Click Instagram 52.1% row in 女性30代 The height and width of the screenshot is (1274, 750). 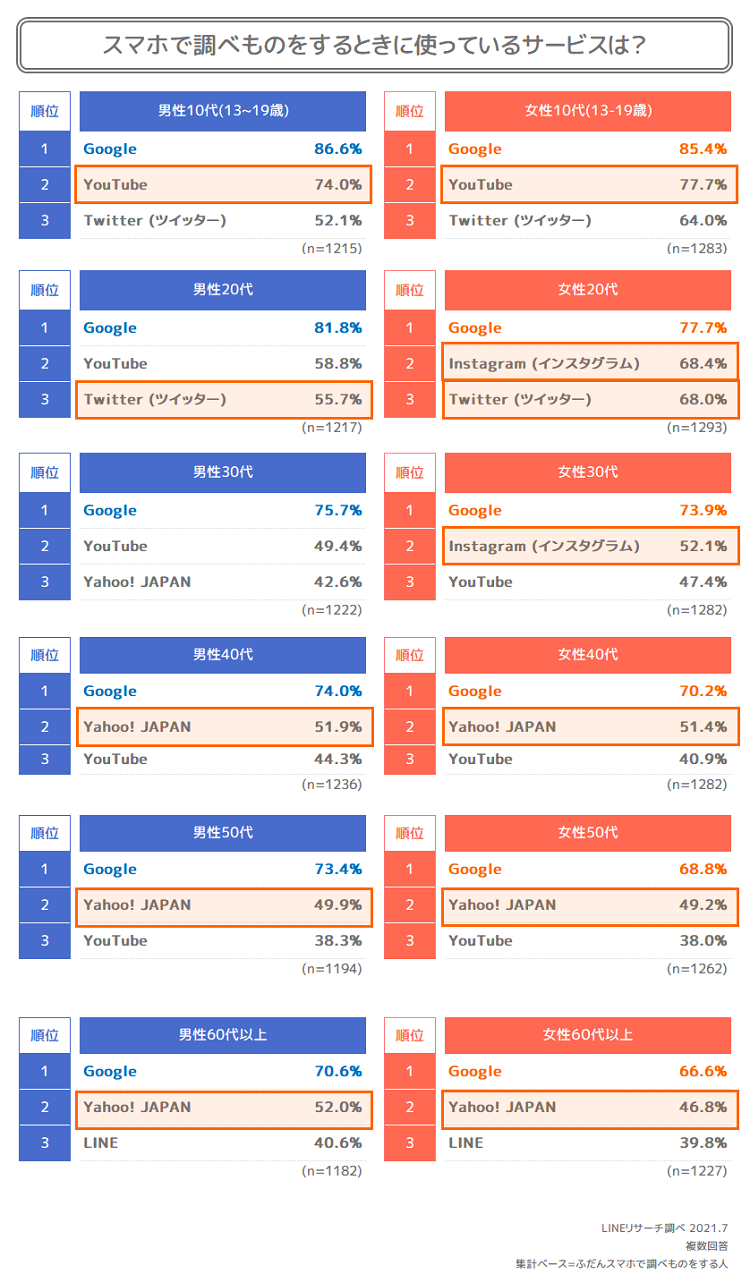coord(589,546)
